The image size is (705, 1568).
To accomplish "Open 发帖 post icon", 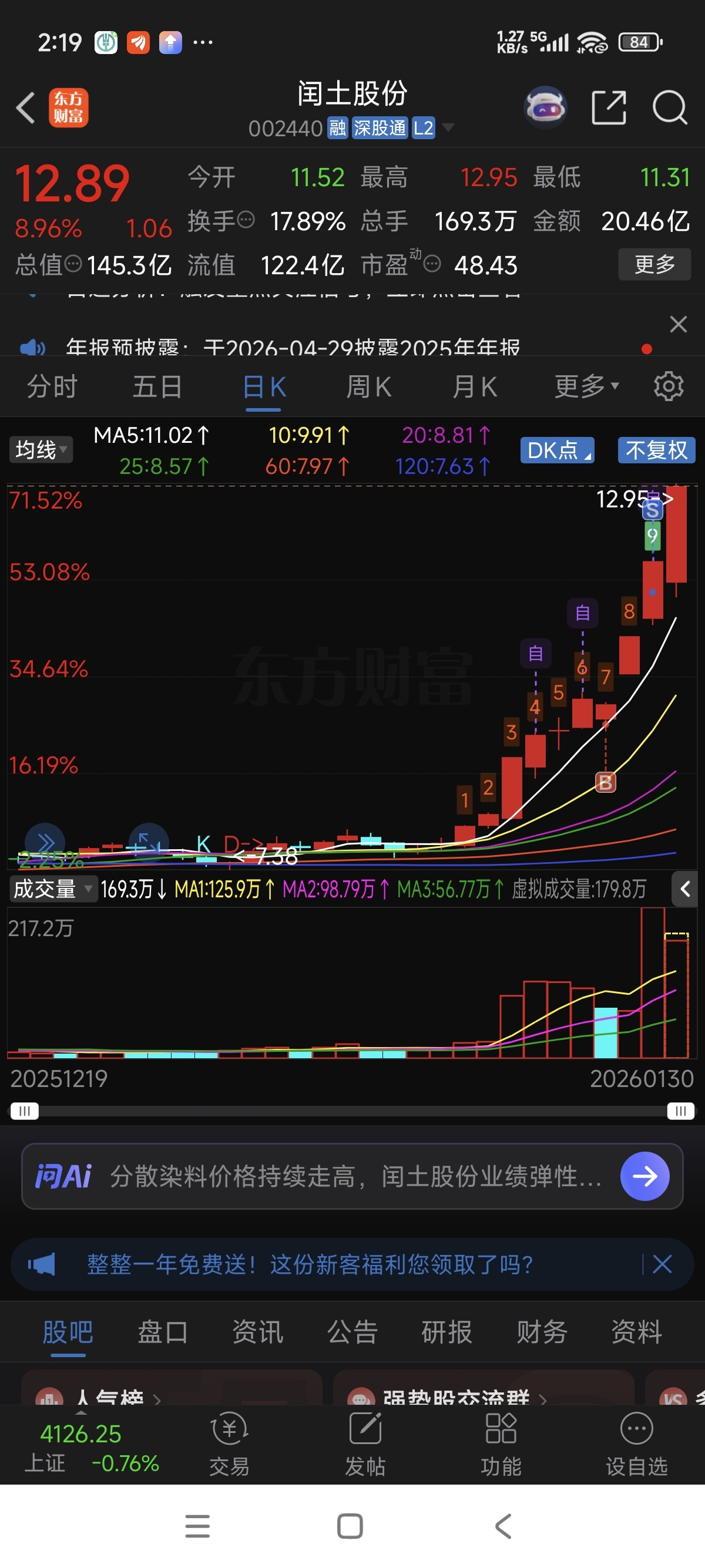I will [x=365, y=1445].
